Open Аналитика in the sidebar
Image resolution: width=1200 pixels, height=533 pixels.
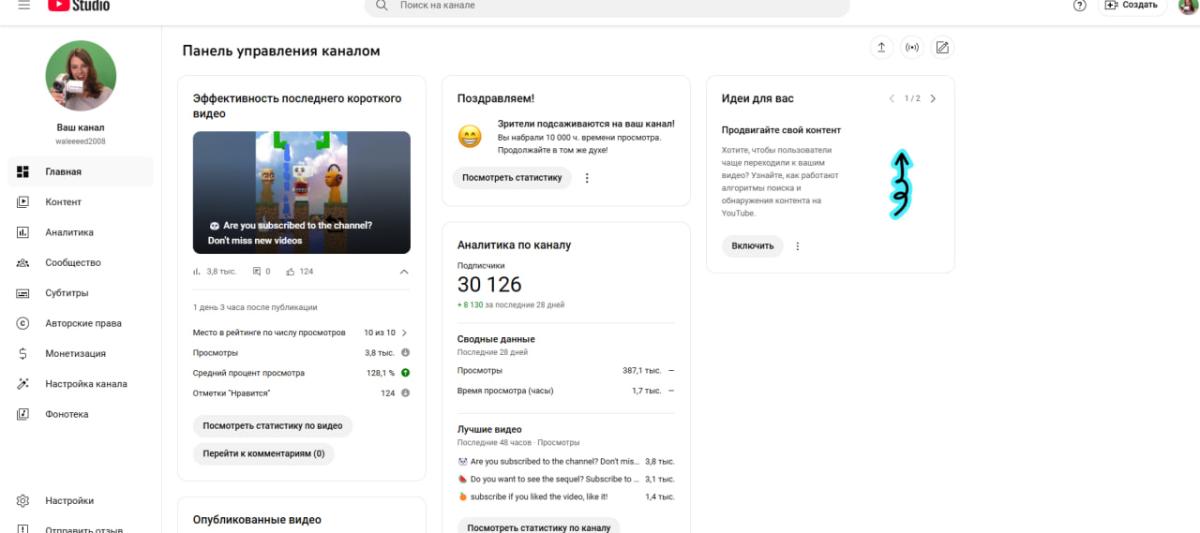[80, 232]
